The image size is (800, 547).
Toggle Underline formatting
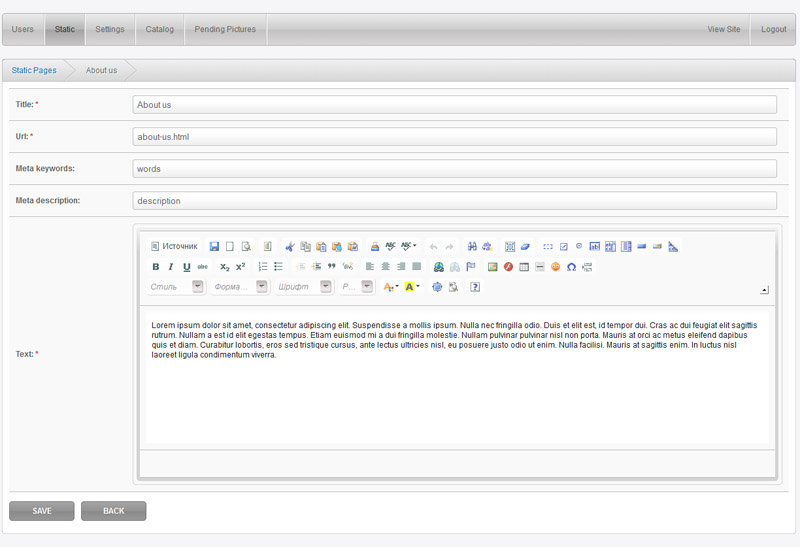[187, 267]
